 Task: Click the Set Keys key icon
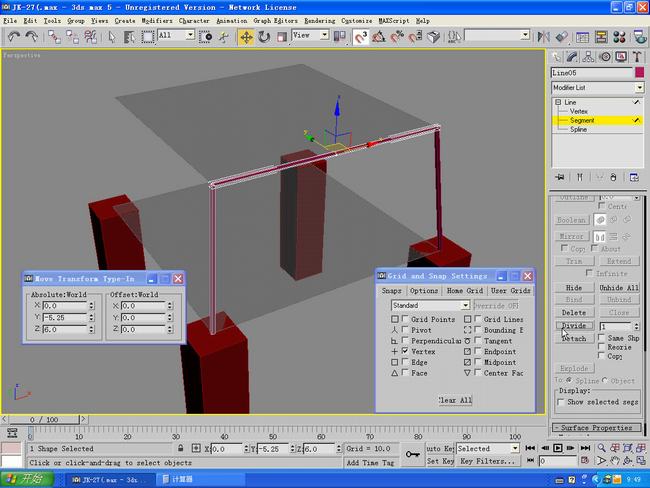(413, 454)
